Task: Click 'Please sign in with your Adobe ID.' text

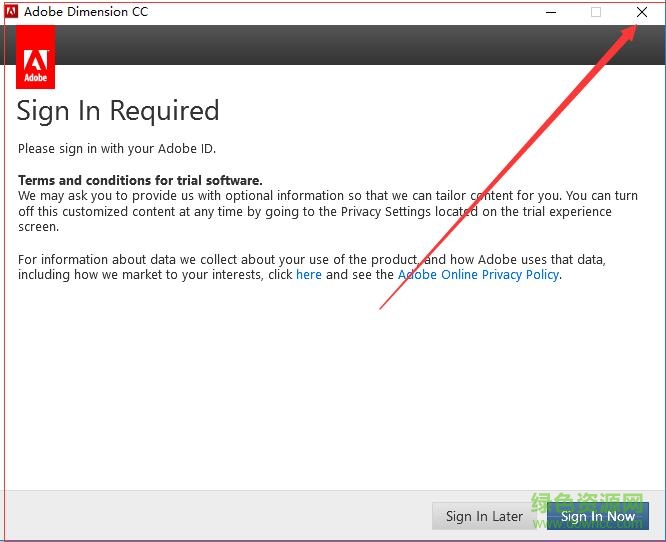Action: pyautogui.click(x=117, y=149)
